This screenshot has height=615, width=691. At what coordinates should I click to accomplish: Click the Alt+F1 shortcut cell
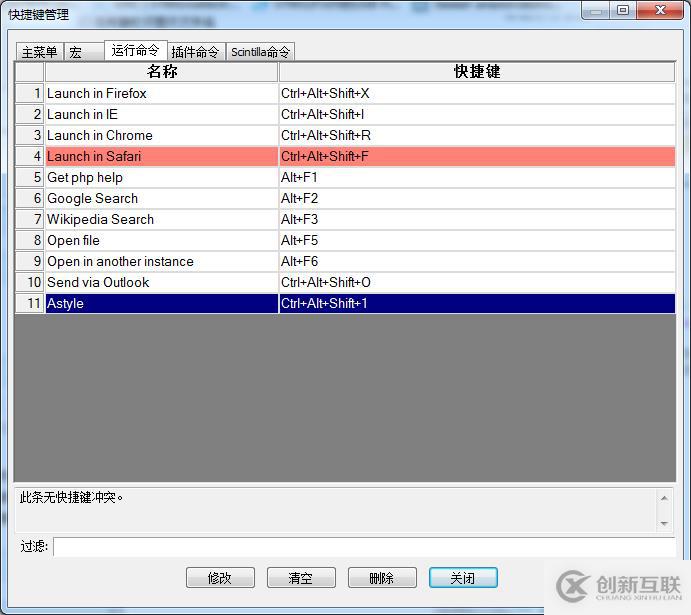click(477, 178)
